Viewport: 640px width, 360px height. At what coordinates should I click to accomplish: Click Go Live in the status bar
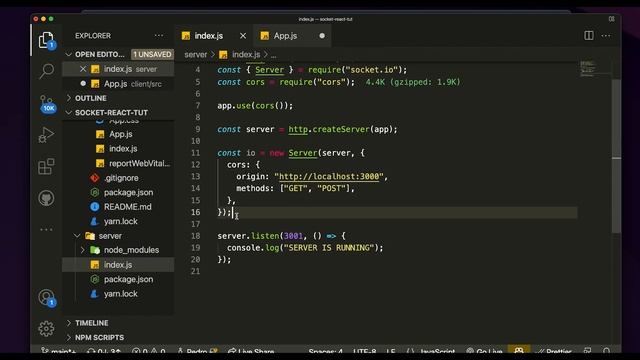[x=484, y=351]
